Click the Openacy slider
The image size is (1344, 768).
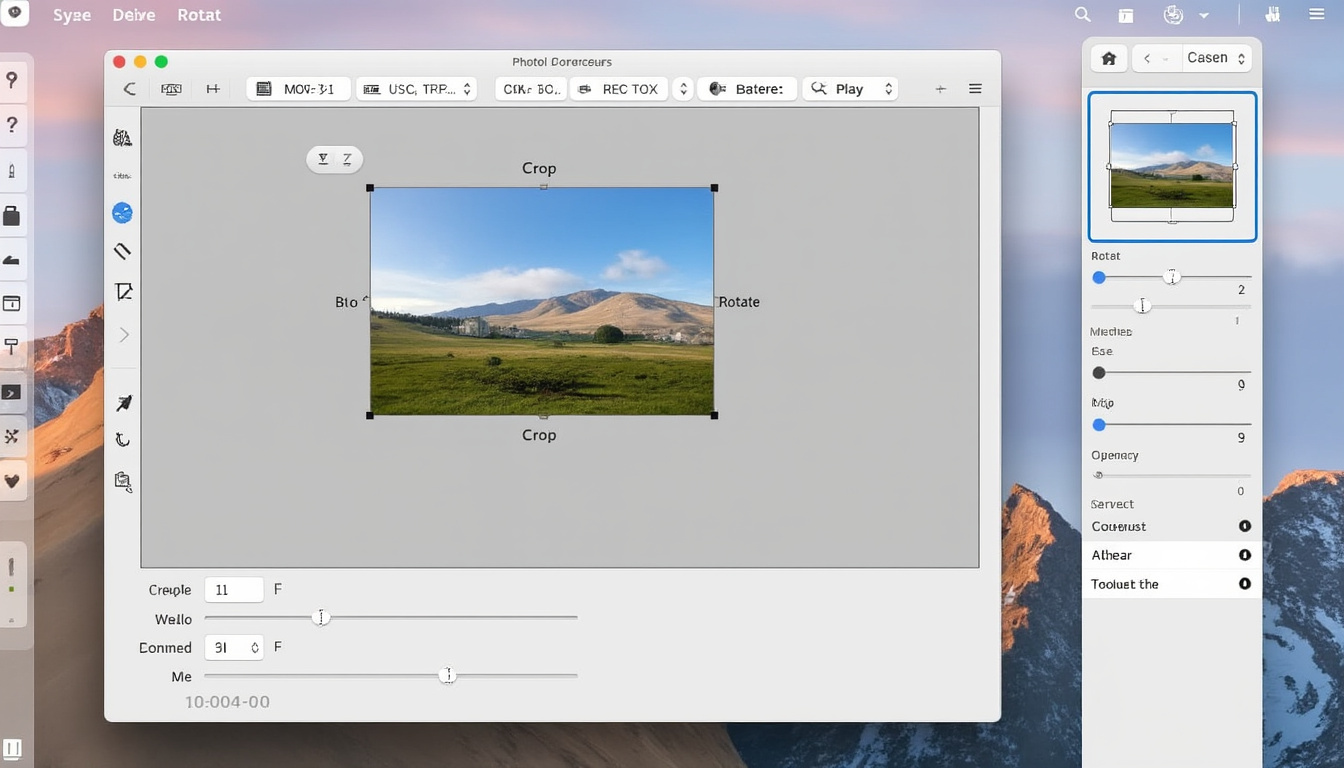click(x=1171, y=475)
